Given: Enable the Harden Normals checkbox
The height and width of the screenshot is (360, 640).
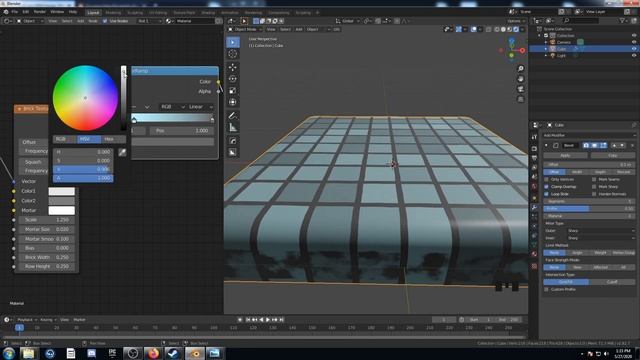Looking at the screenshot, I should click(594, 194).
